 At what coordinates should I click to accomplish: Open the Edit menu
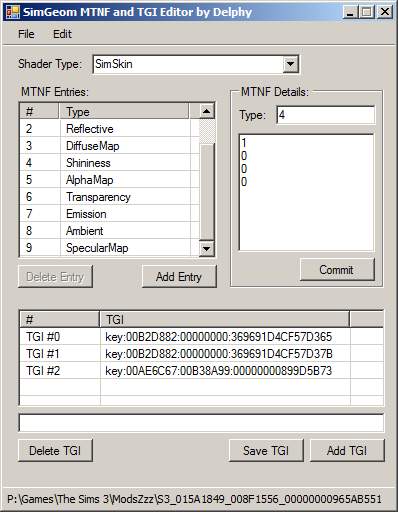62,34
